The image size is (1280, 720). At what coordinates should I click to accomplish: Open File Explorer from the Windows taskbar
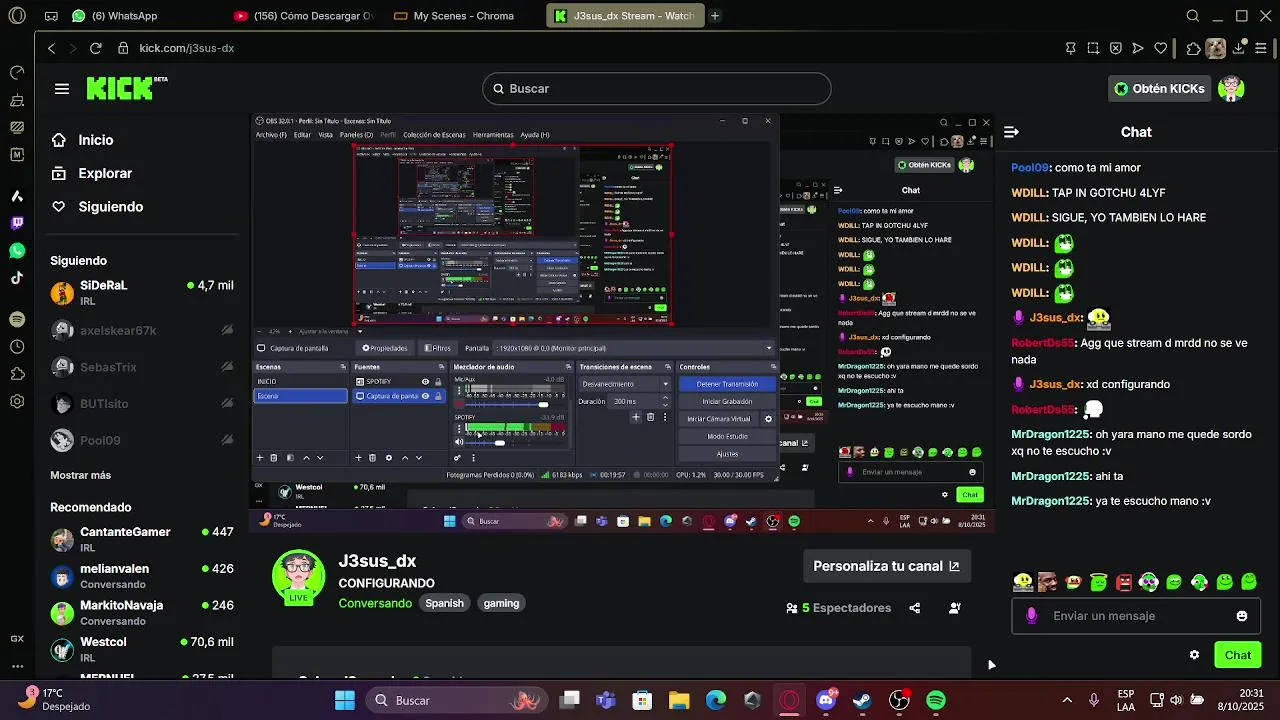pyautogui.click(x=679, y=700)
